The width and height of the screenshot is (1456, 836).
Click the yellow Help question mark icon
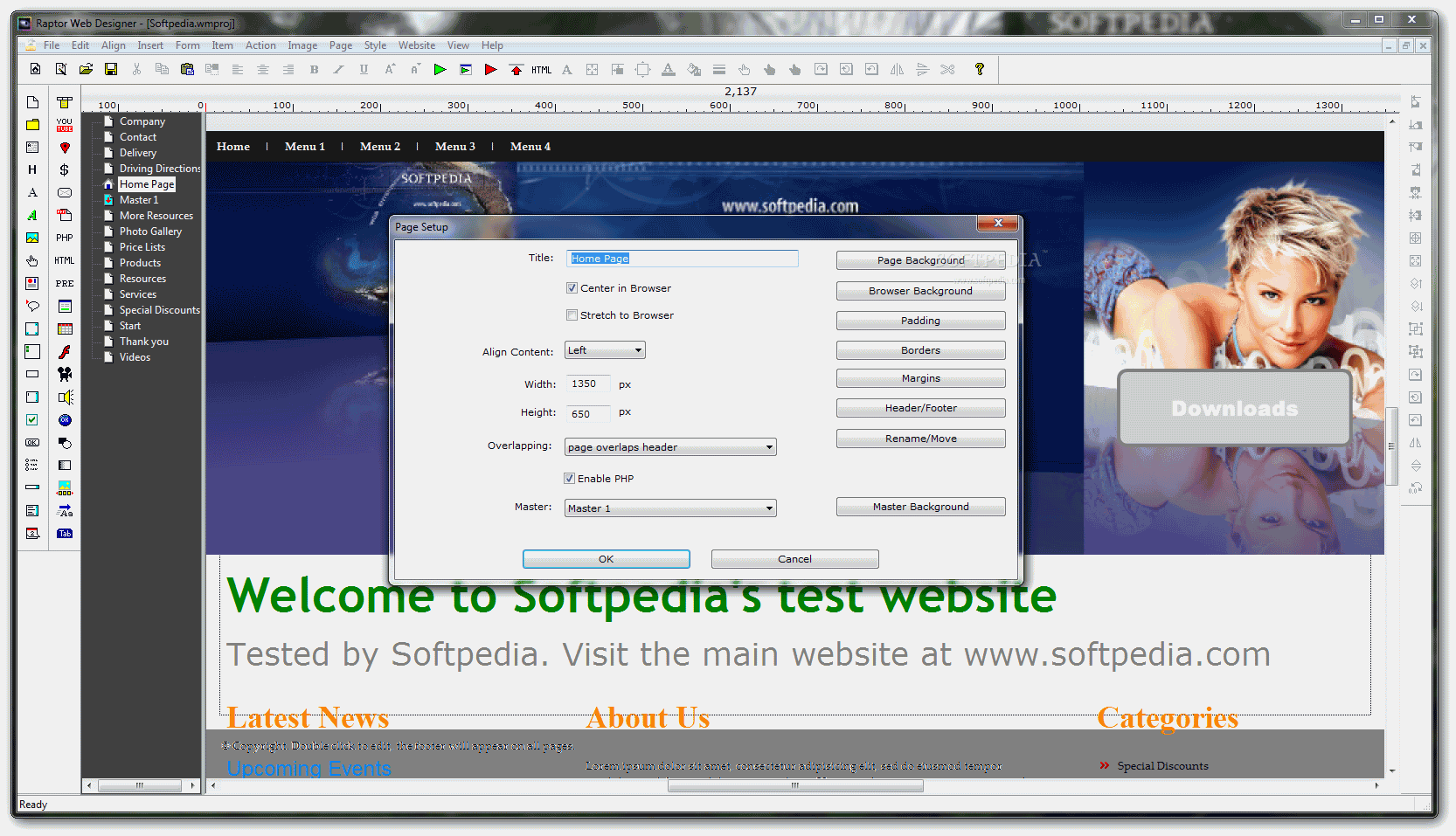coord(980,69)
